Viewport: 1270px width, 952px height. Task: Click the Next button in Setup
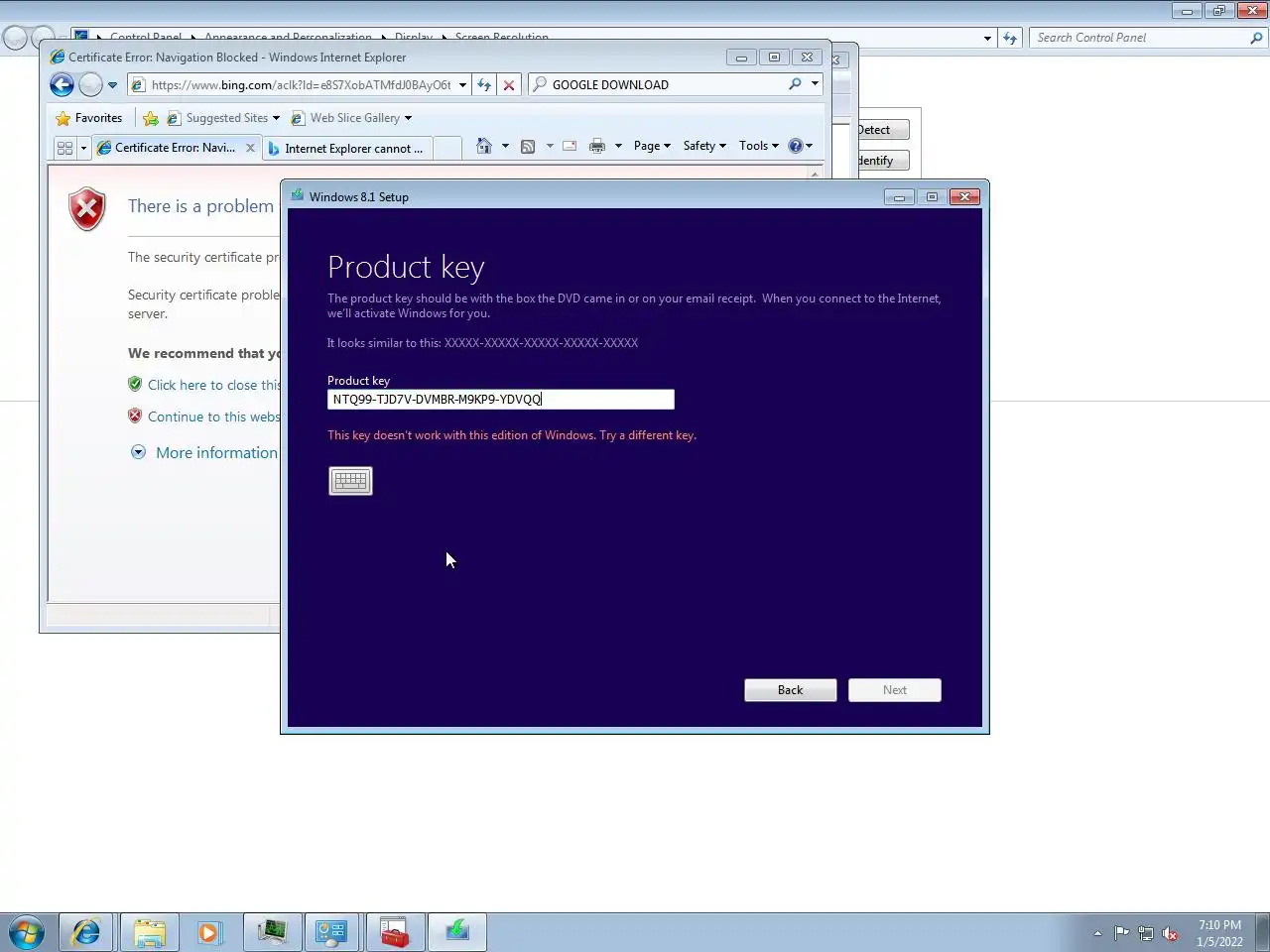pyautogui.click(x=895, y=690)
